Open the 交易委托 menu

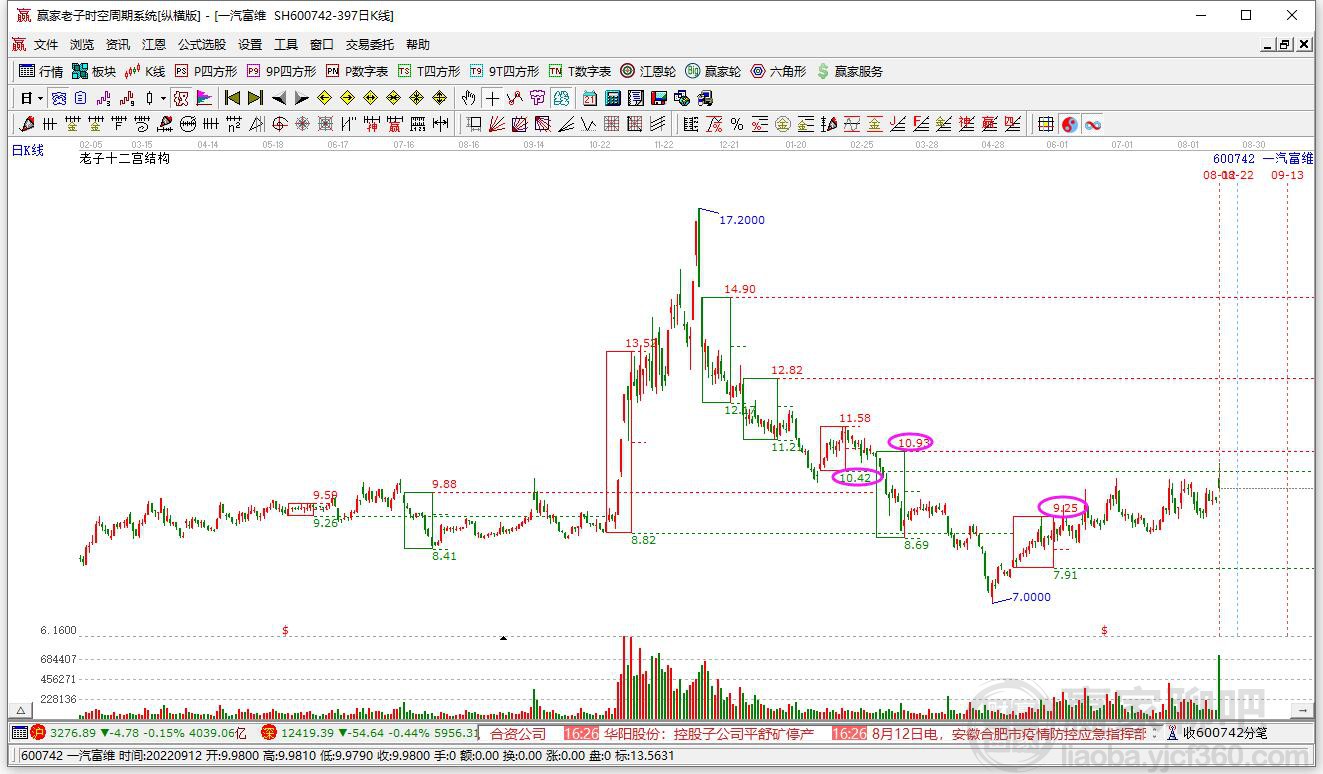point(370,45)
